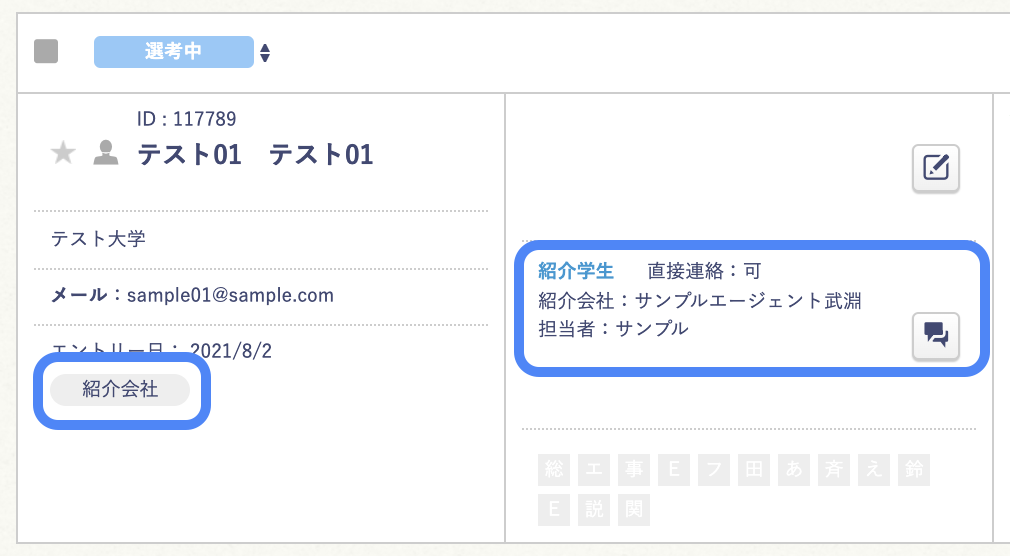Open applicant name テスト01 テスト01
1010x556 pixels.
pos(255,154)
